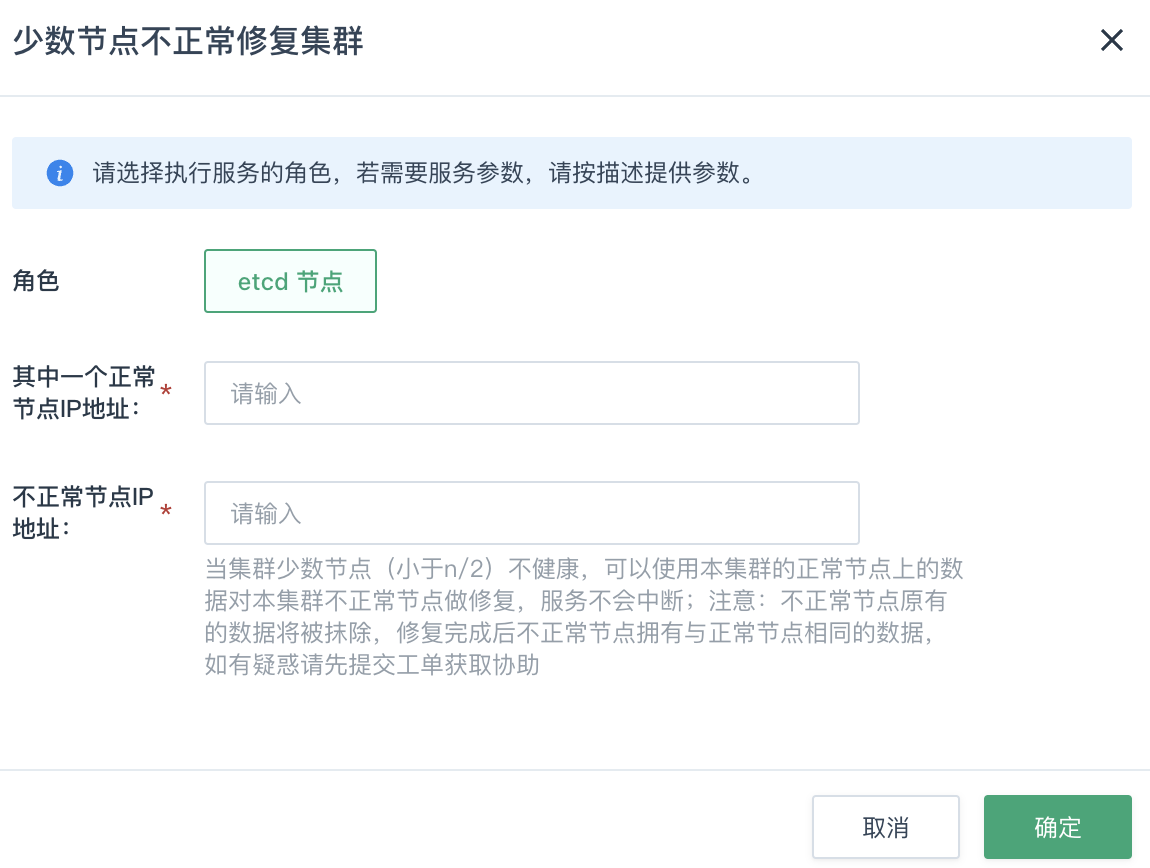Screen dimensions: 1150x868
Task: Focus the 其中一个正常节点IP地址 input field
Action: [531, 393]
